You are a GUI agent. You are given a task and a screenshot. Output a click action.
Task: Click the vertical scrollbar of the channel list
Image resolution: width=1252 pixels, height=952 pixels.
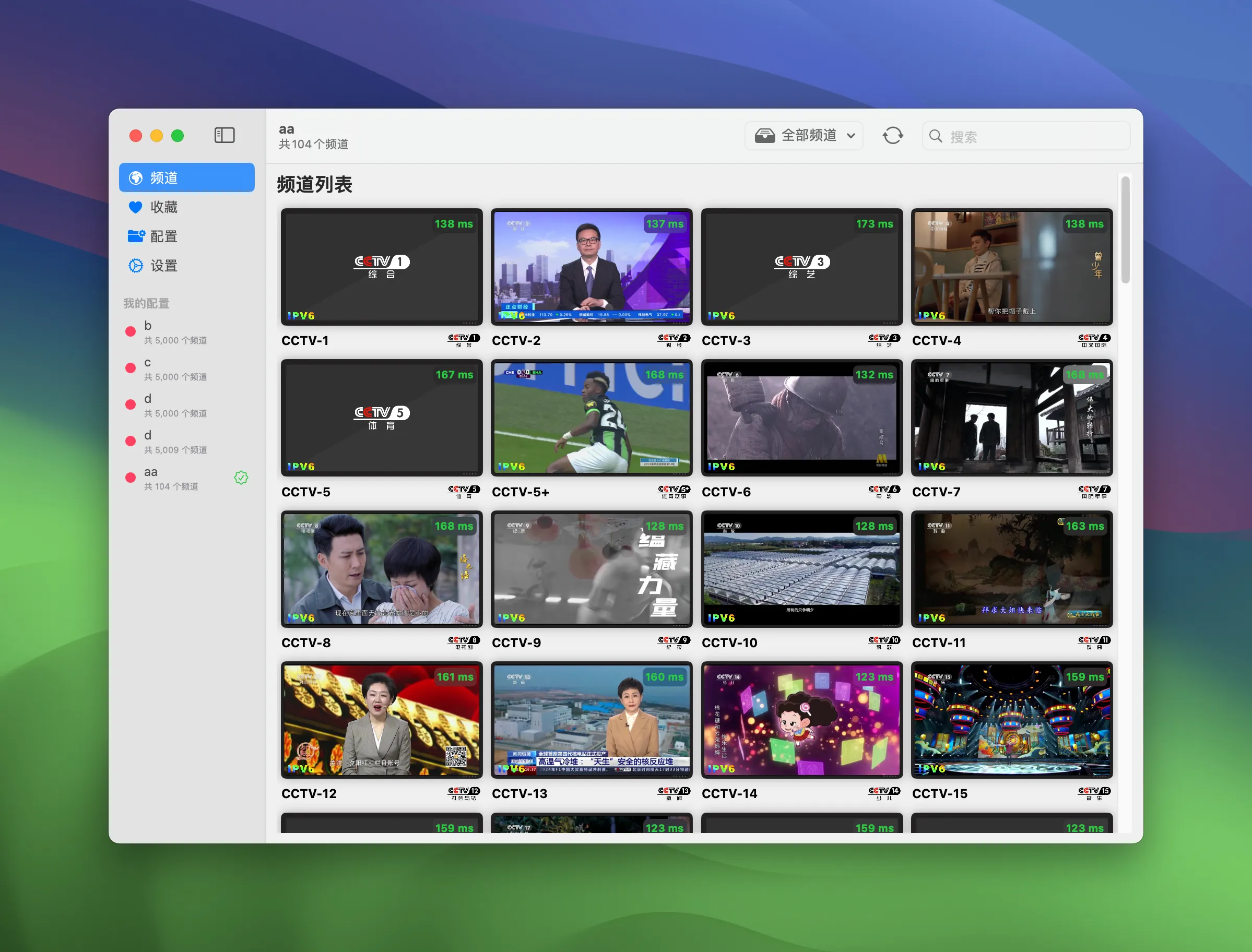coord(1125,231)
